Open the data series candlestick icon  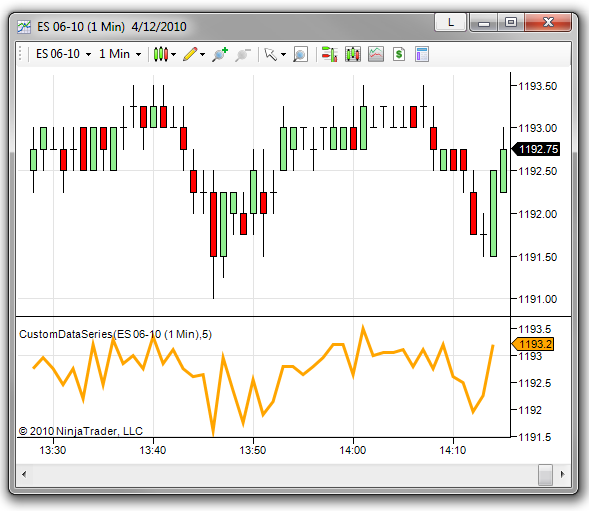point(353,54)
